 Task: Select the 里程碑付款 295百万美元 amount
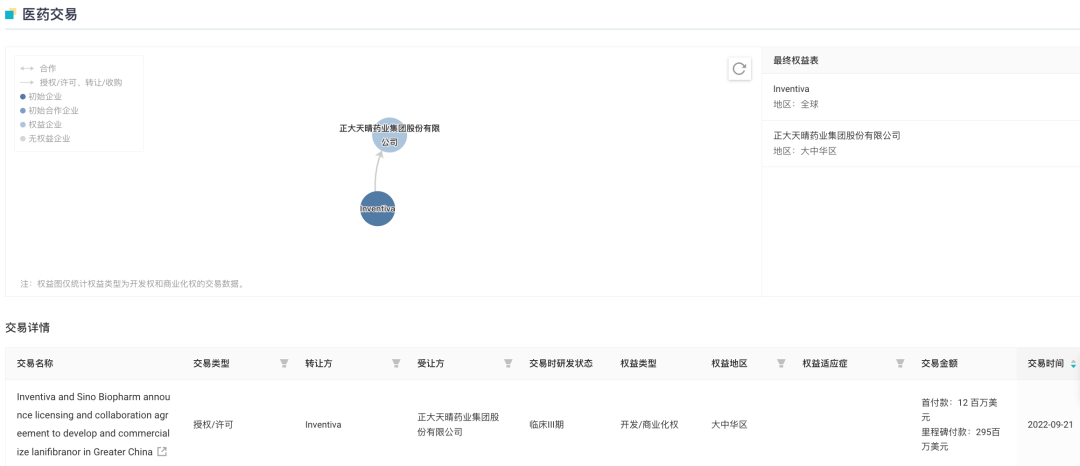(961, 439)
